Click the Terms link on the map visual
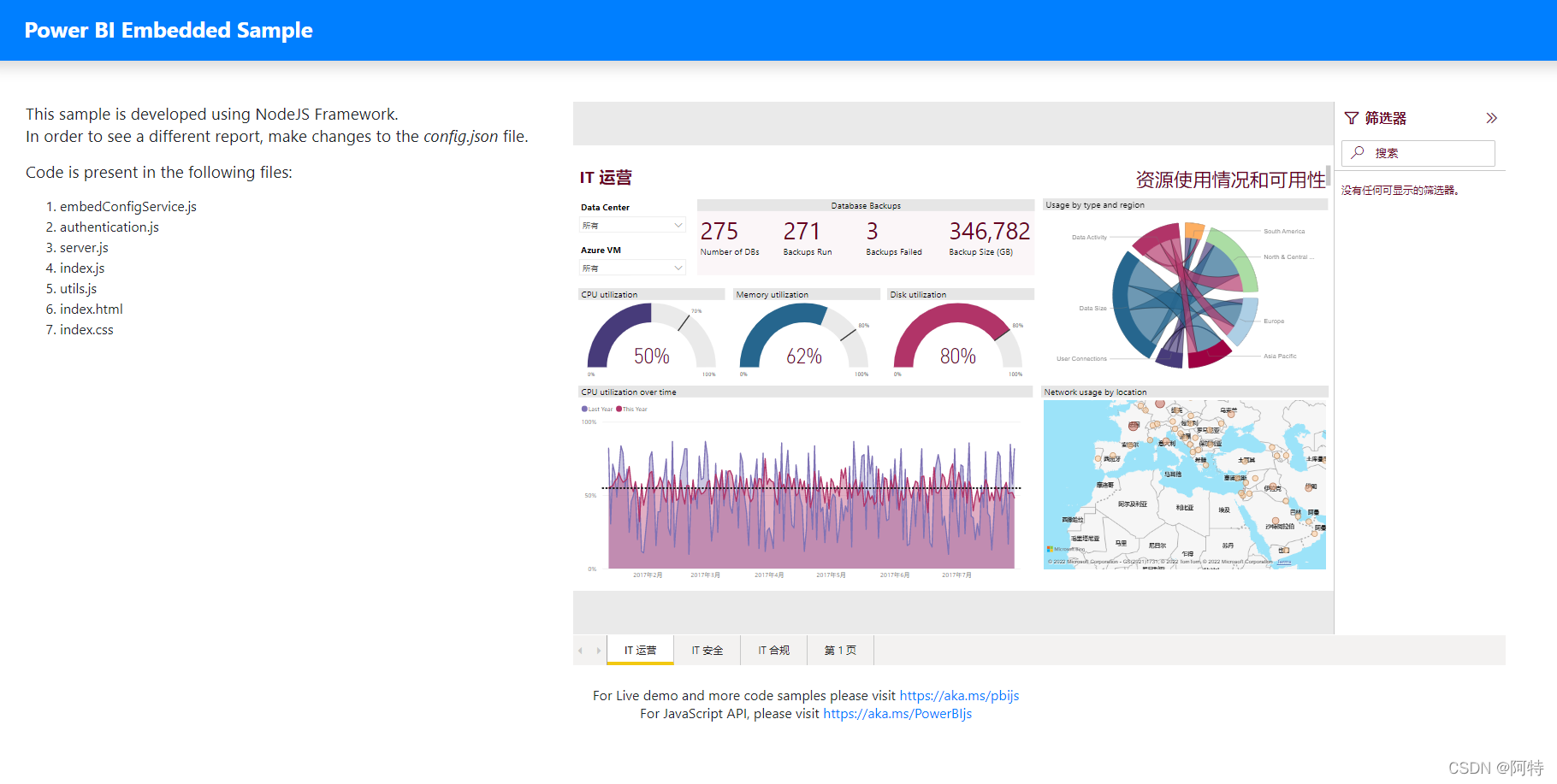This screenshot has height=784, width=1557. tap(1284, 562)
